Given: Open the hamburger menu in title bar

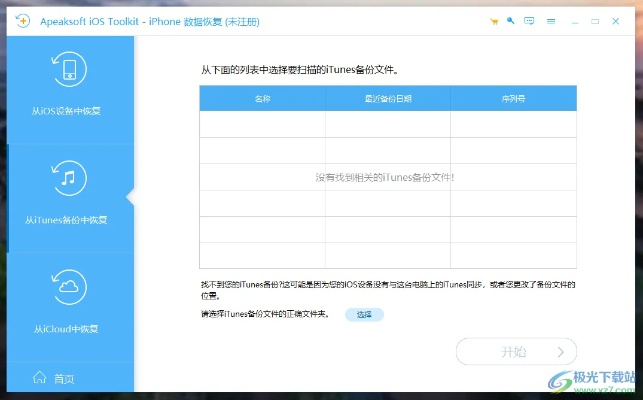Looking at the screenshot, I should tap(550, 20).
